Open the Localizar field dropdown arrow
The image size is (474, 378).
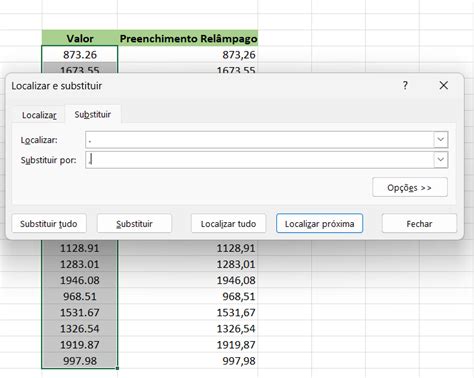coord(441,140)
